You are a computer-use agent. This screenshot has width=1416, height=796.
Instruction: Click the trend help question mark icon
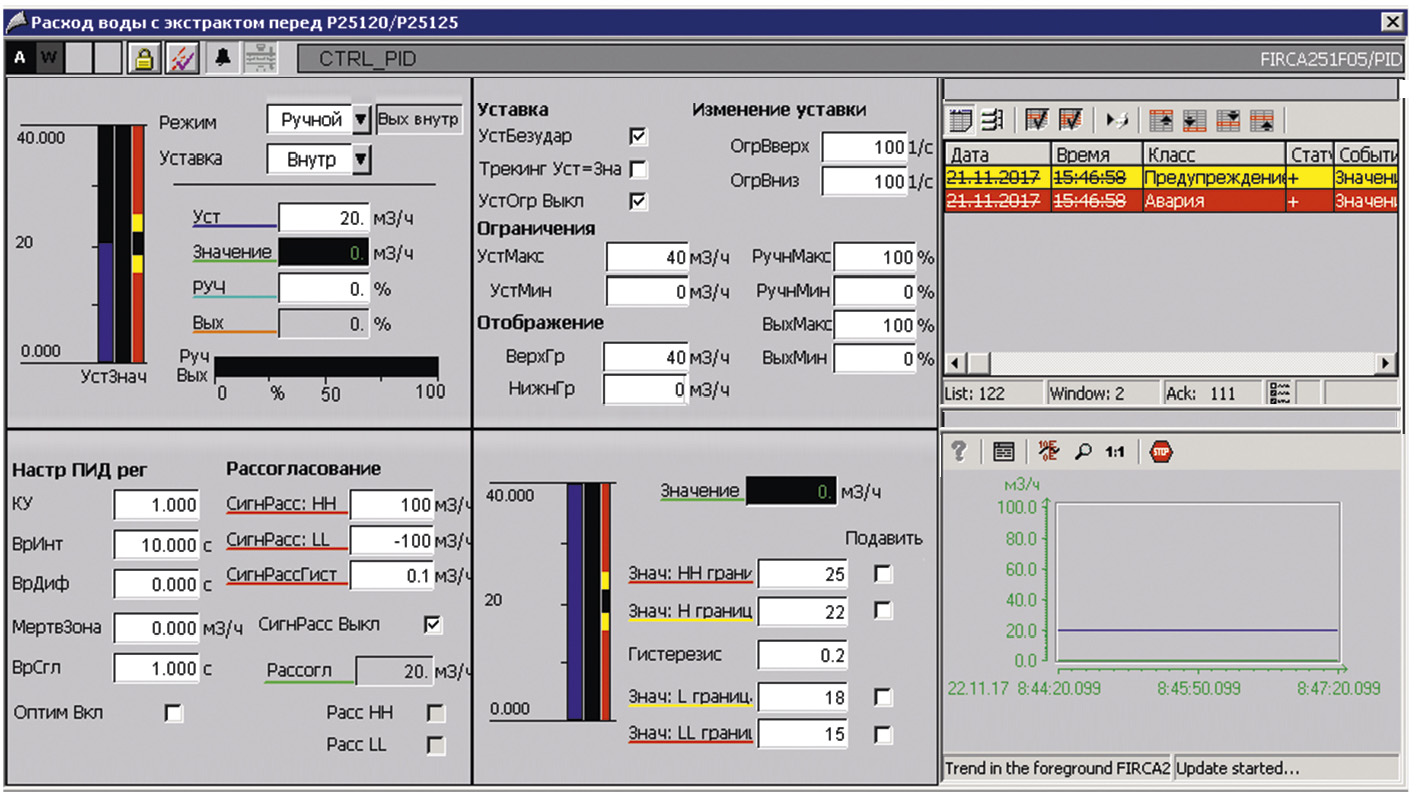959,452
